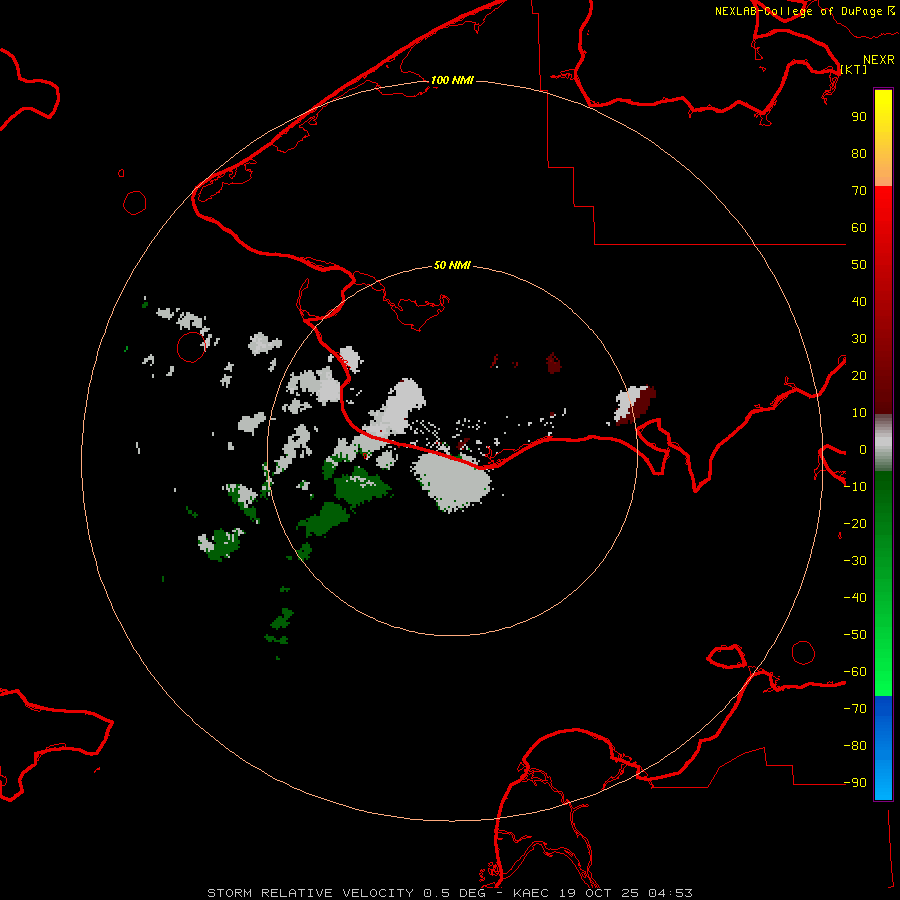The height and width of the screenshot is (900, 900).
Task: Click the 90 value on the velocity scale
Action: click(x=859, y=117)
